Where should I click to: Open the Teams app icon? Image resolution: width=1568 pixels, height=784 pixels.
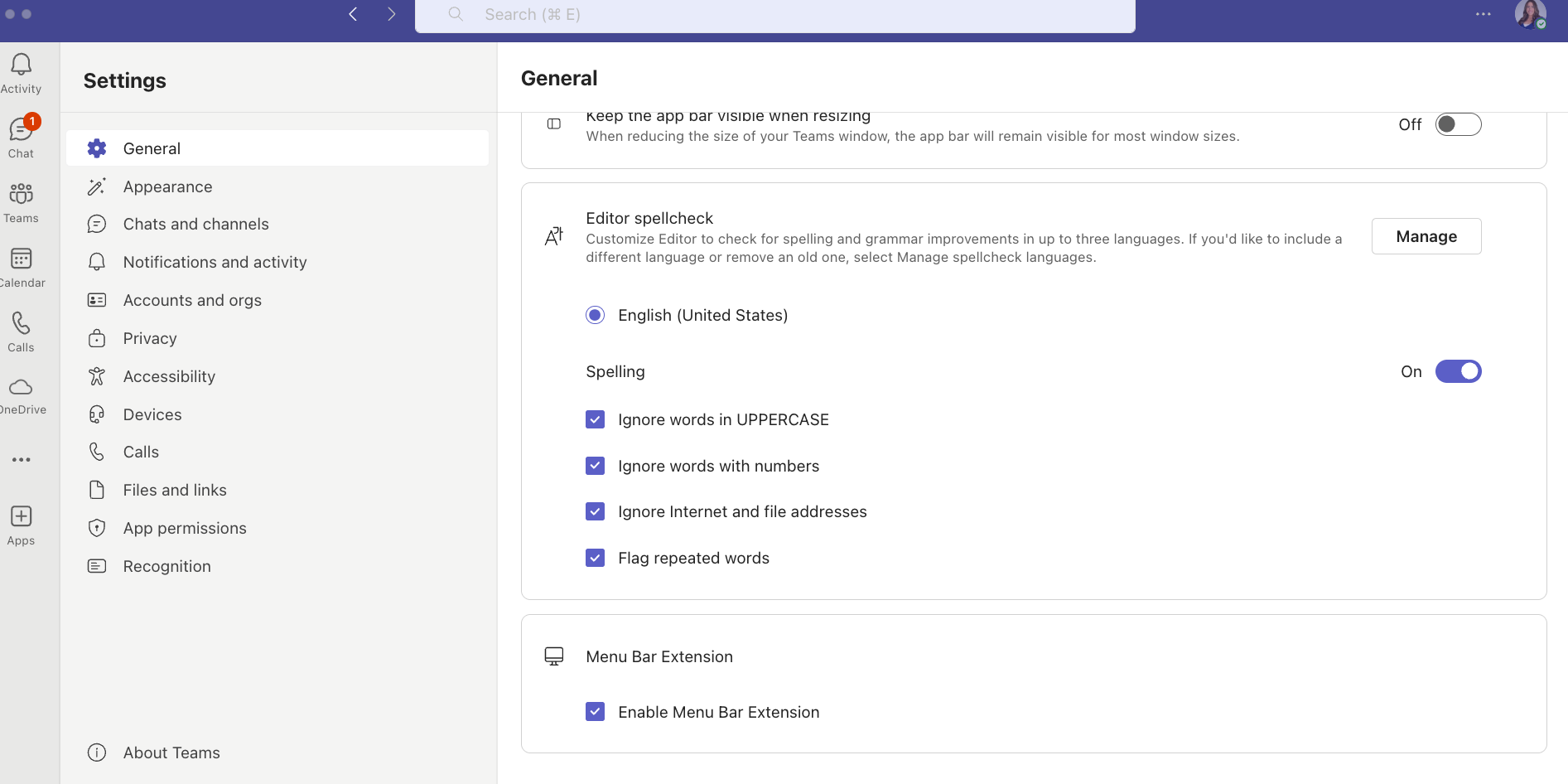22,195
